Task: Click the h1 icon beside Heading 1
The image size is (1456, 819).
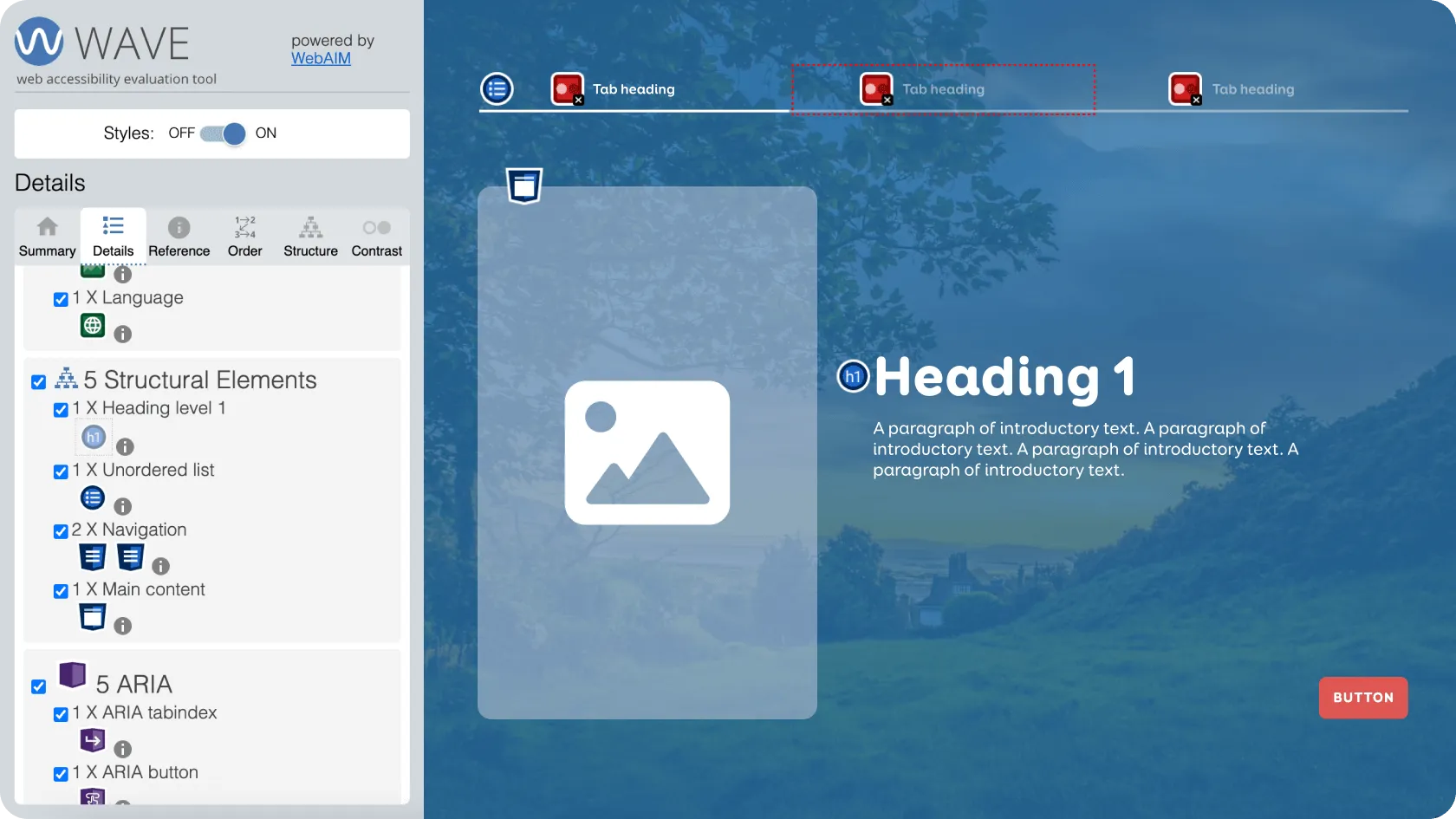Action: [853, 376]
